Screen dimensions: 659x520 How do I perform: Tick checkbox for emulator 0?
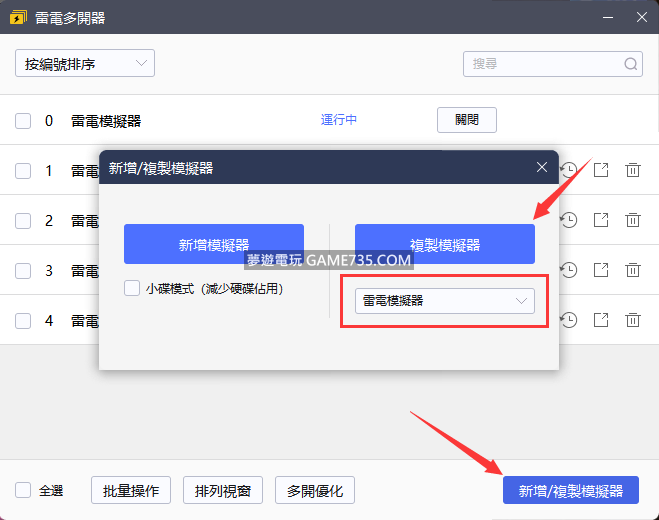pyautogui.click(x=23, y=121)
